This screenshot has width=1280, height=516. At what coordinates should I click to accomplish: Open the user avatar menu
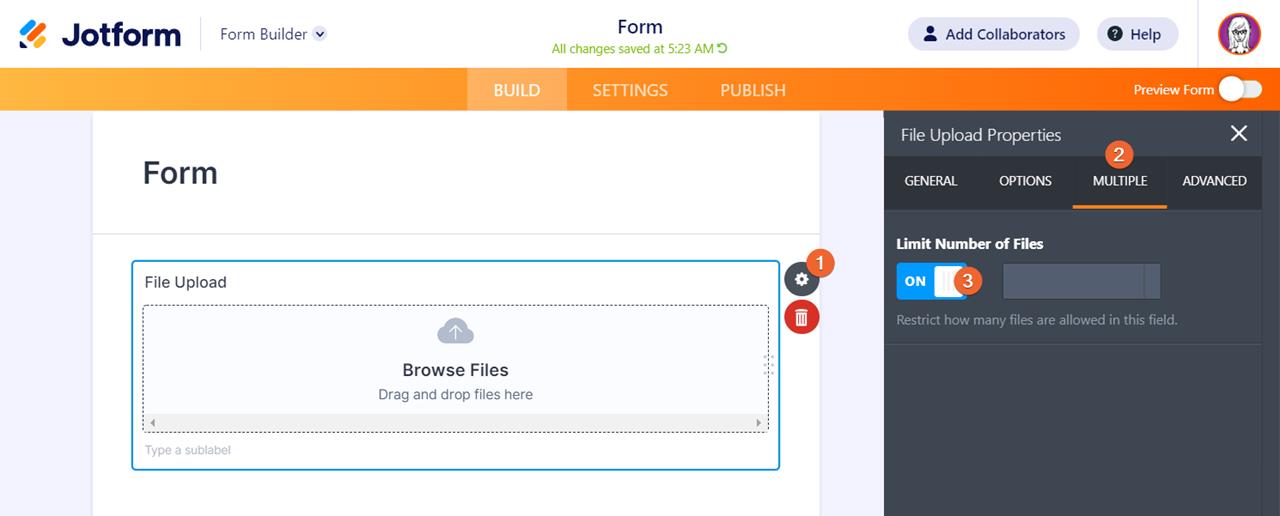click(x=1239, y=34)
